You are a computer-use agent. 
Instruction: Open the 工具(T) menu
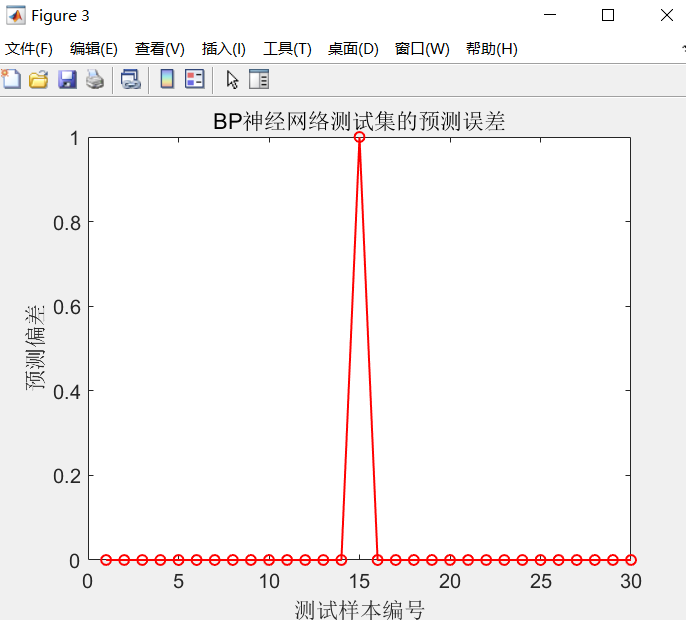click(287, 49)
